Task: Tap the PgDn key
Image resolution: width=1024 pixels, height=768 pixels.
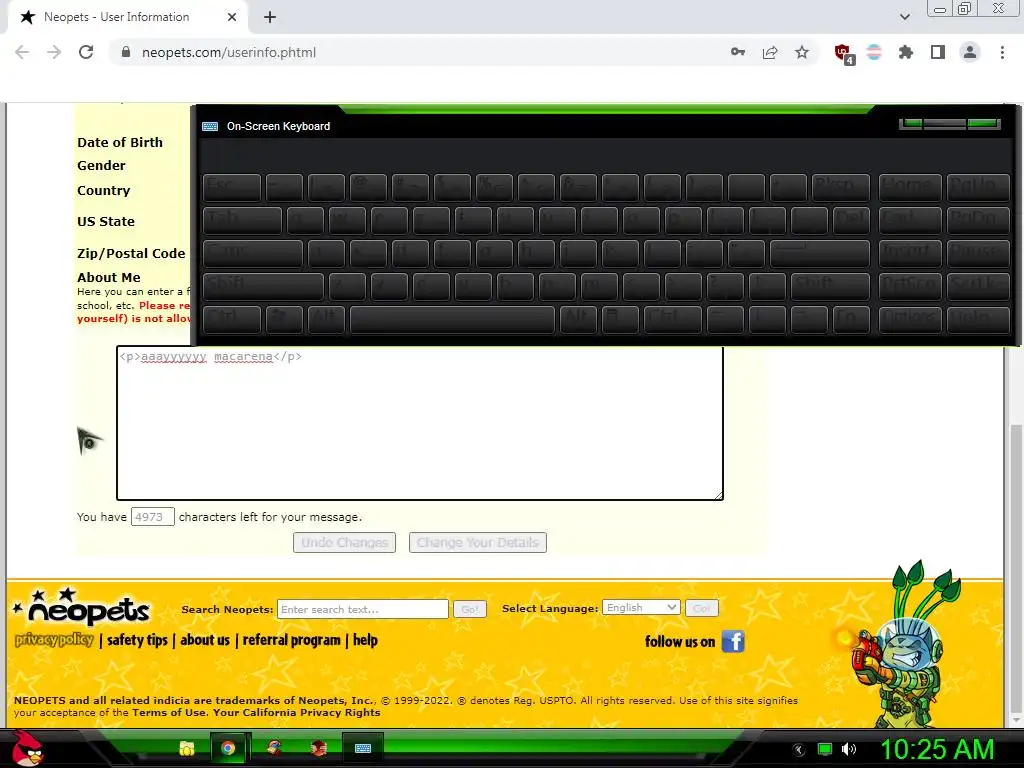Action: point(978,221)
